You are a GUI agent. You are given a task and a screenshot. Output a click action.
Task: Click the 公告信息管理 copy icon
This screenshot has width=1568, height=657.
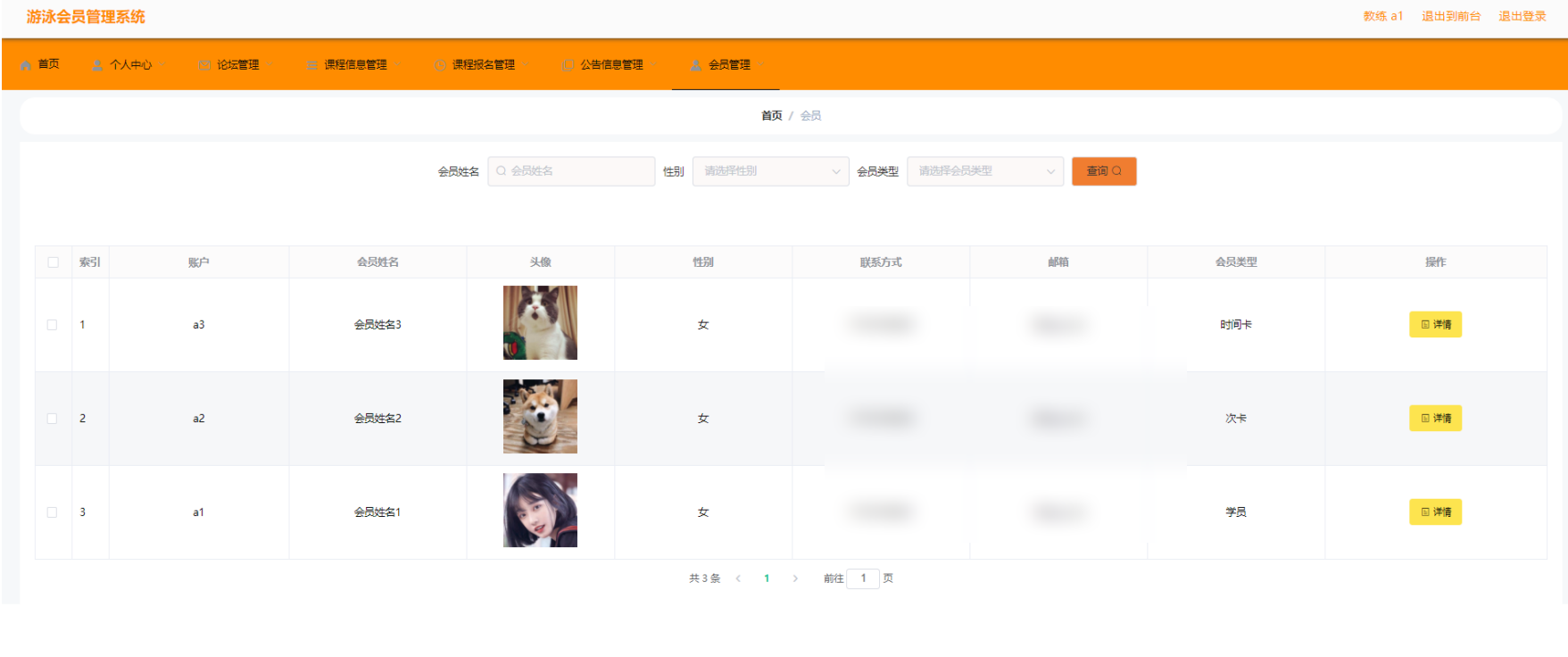(x=568, y=65)
